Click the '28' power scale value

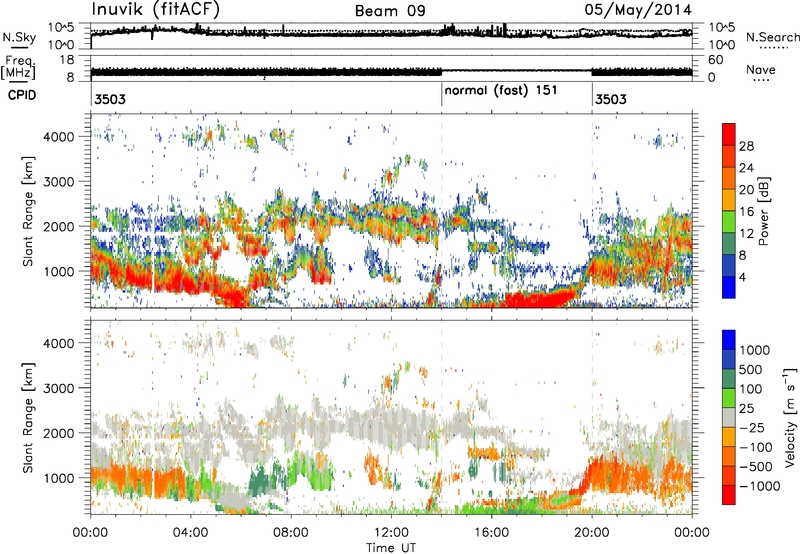point(746,146)
